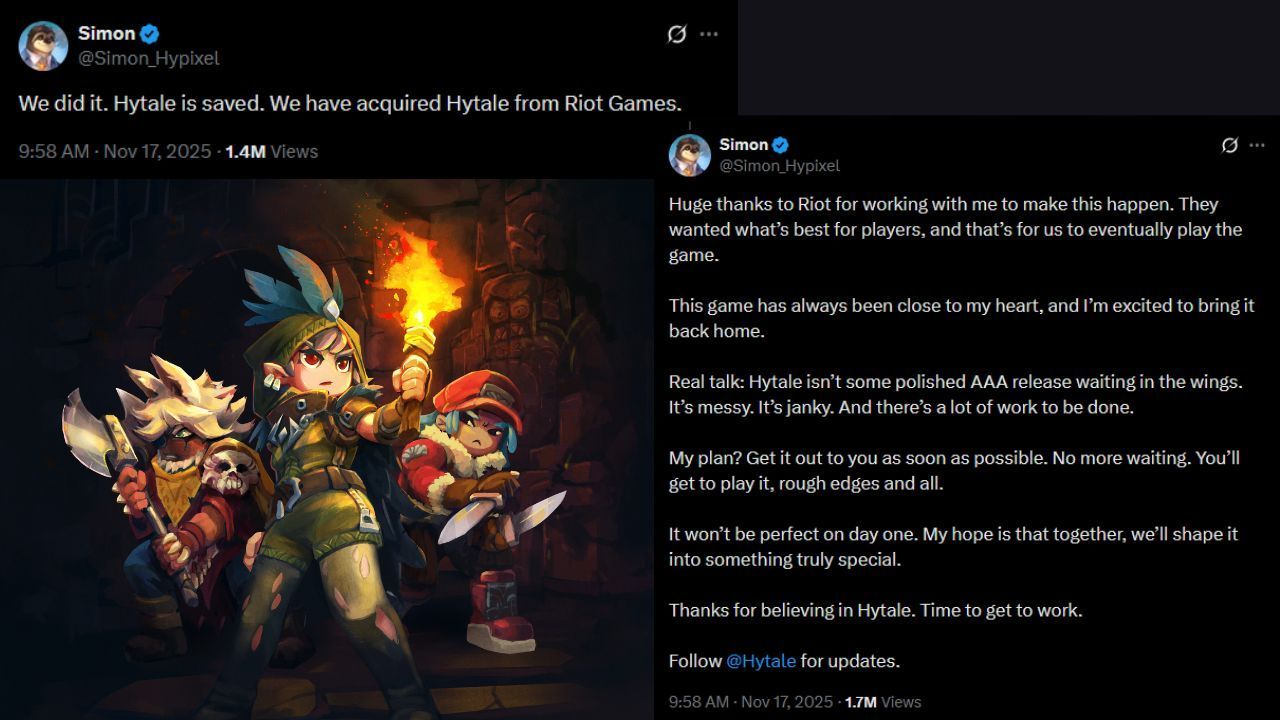Click the name Simon on the 'We did it' tweet

tap(106, 34)
